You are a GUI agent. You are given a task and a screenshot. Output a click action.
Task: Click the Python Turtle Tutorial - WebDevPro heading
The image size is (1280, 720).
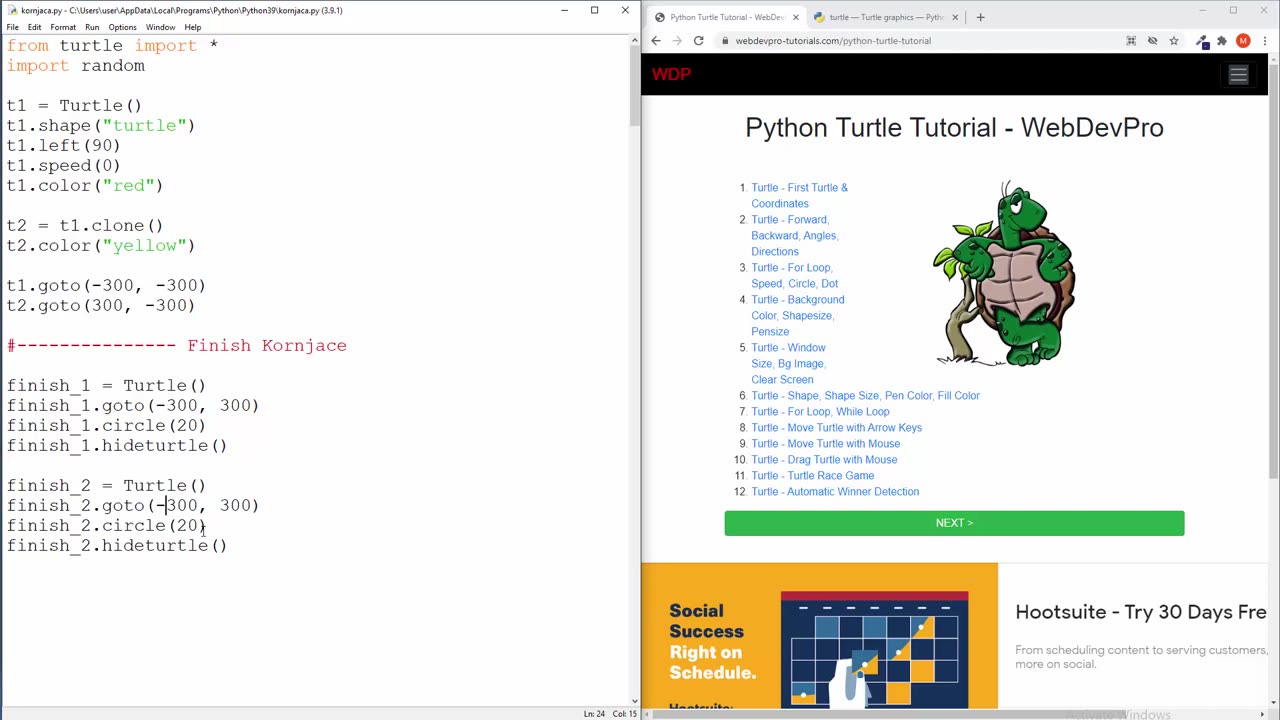954,128
